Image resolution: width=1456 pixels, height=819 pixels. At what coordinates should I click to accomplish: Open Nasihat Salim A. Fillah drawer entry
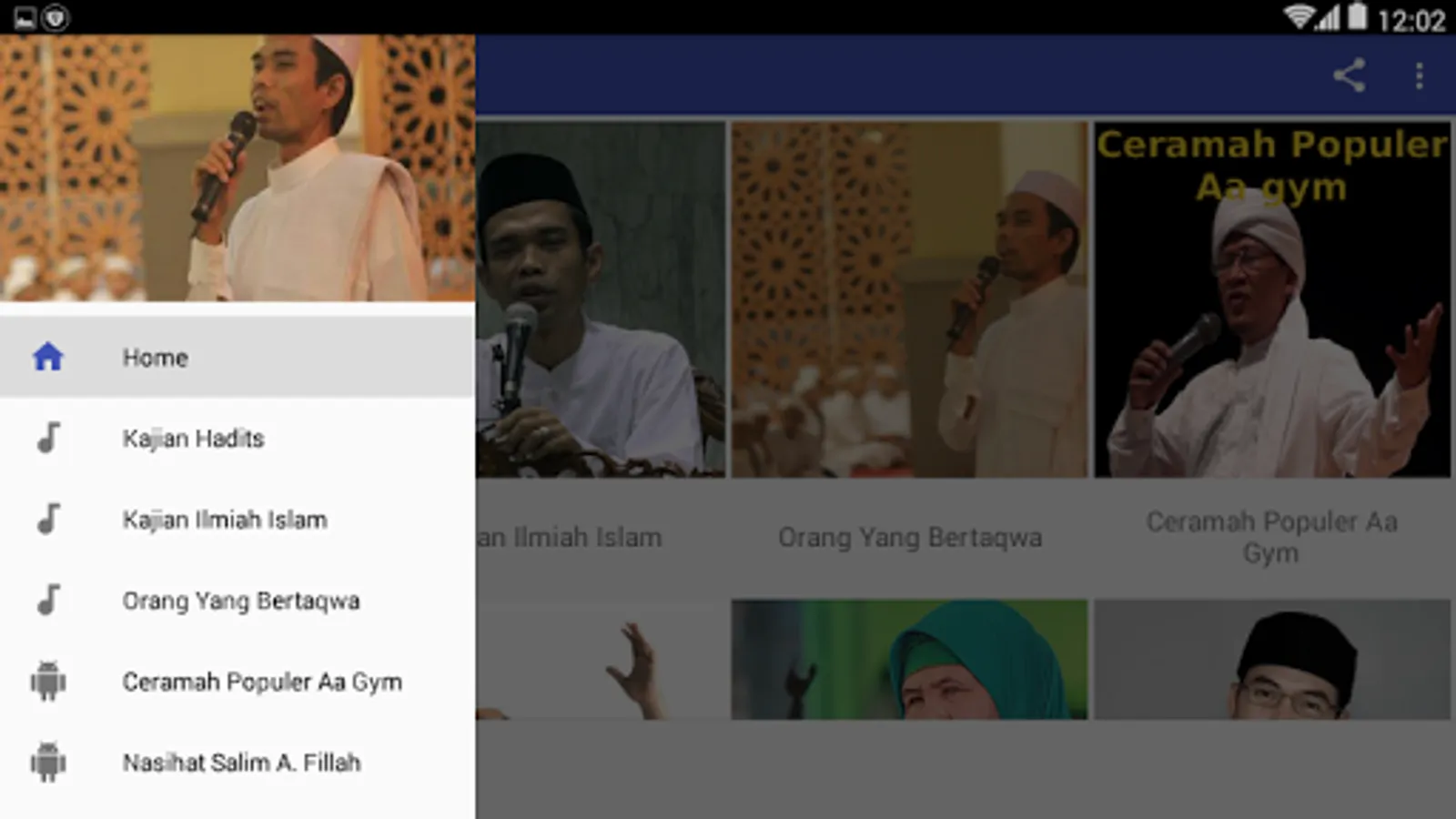tap(238, 762)
